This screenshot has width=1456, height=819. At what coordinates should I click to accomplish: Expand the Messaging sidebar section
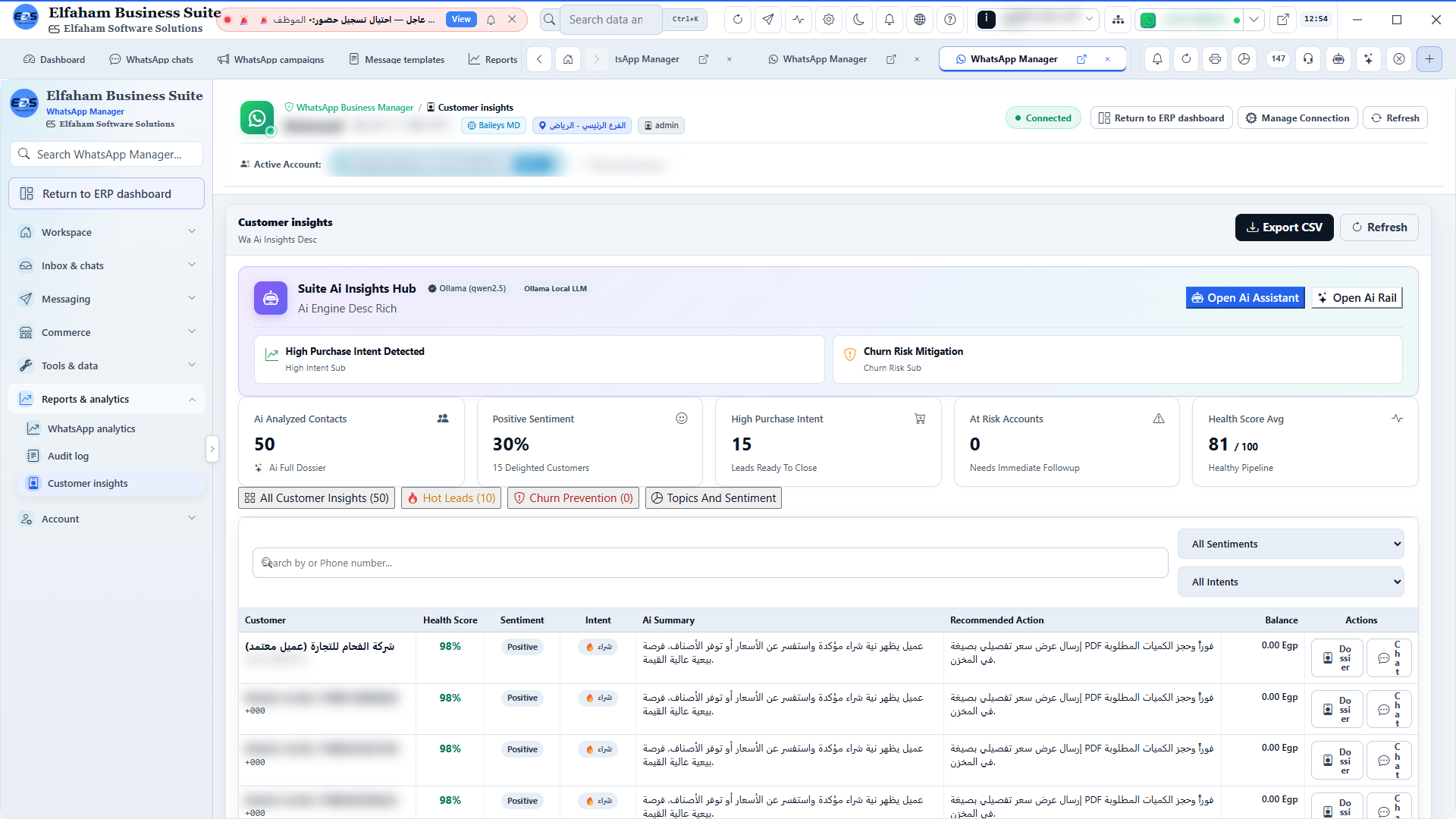[x=107, y=299]
